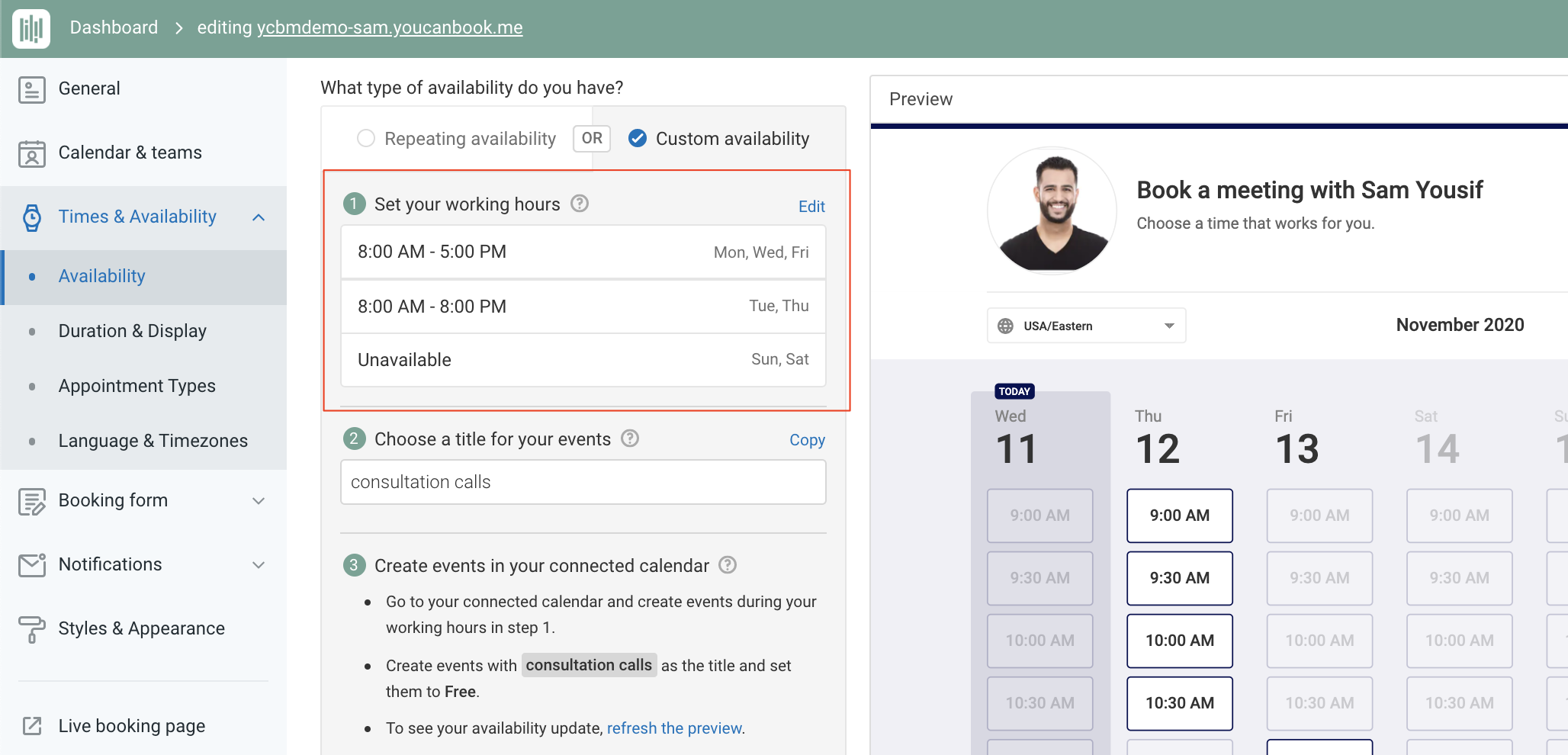Open help icon next to Choose a title
1568x755 pixels.
[x=630, y=439]
